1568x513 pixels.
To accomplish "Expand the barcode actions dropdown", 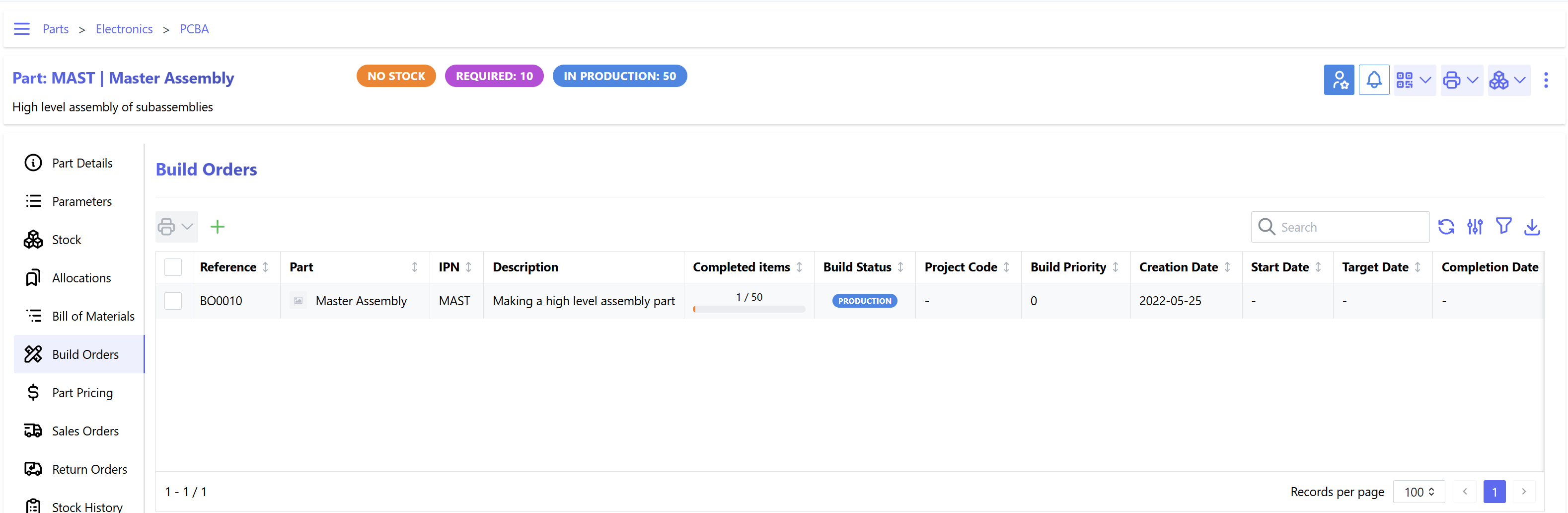I will pyautogui.click(x=1414, y=79).
